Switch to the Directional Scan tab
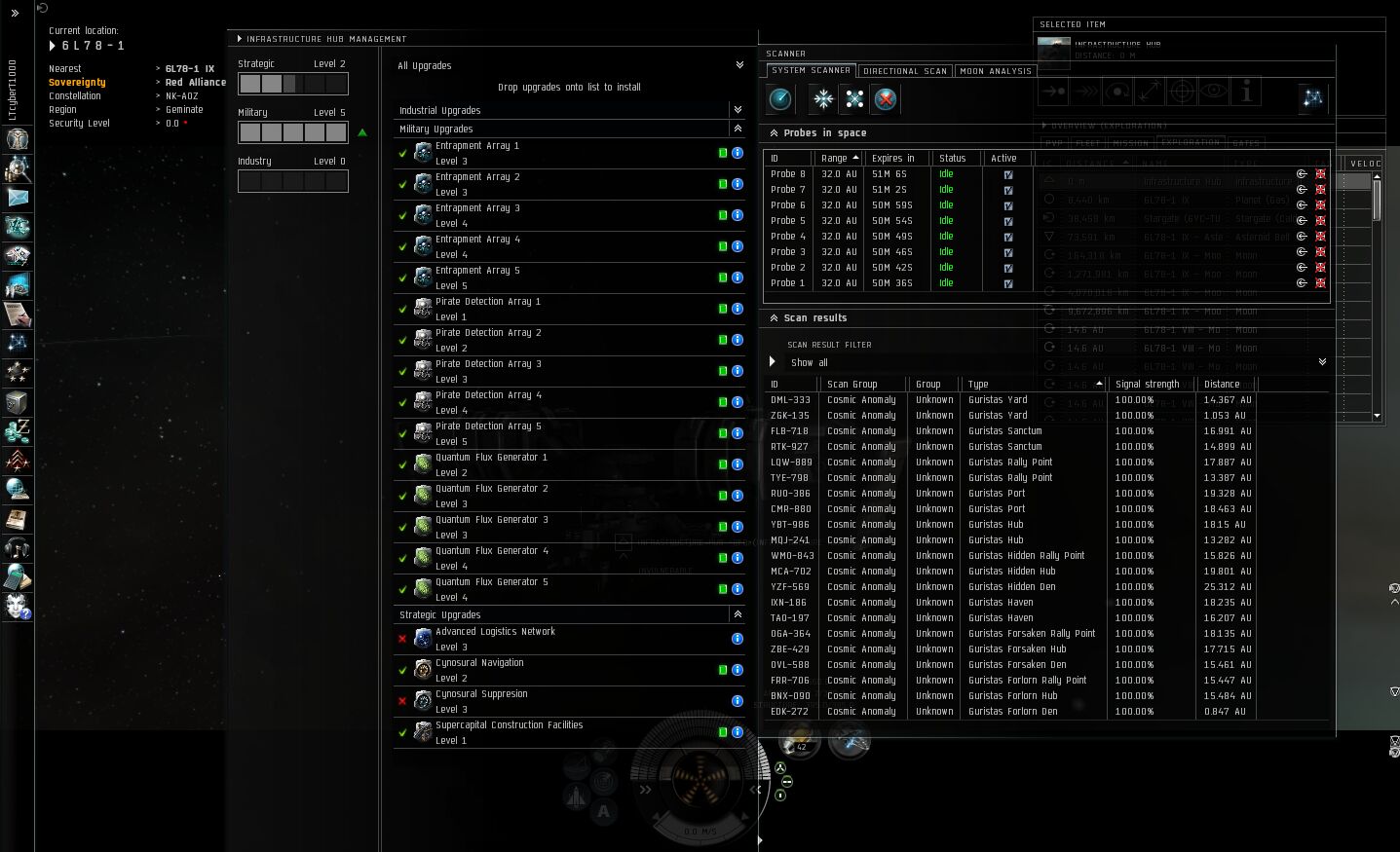 click(x=905, y=71)
